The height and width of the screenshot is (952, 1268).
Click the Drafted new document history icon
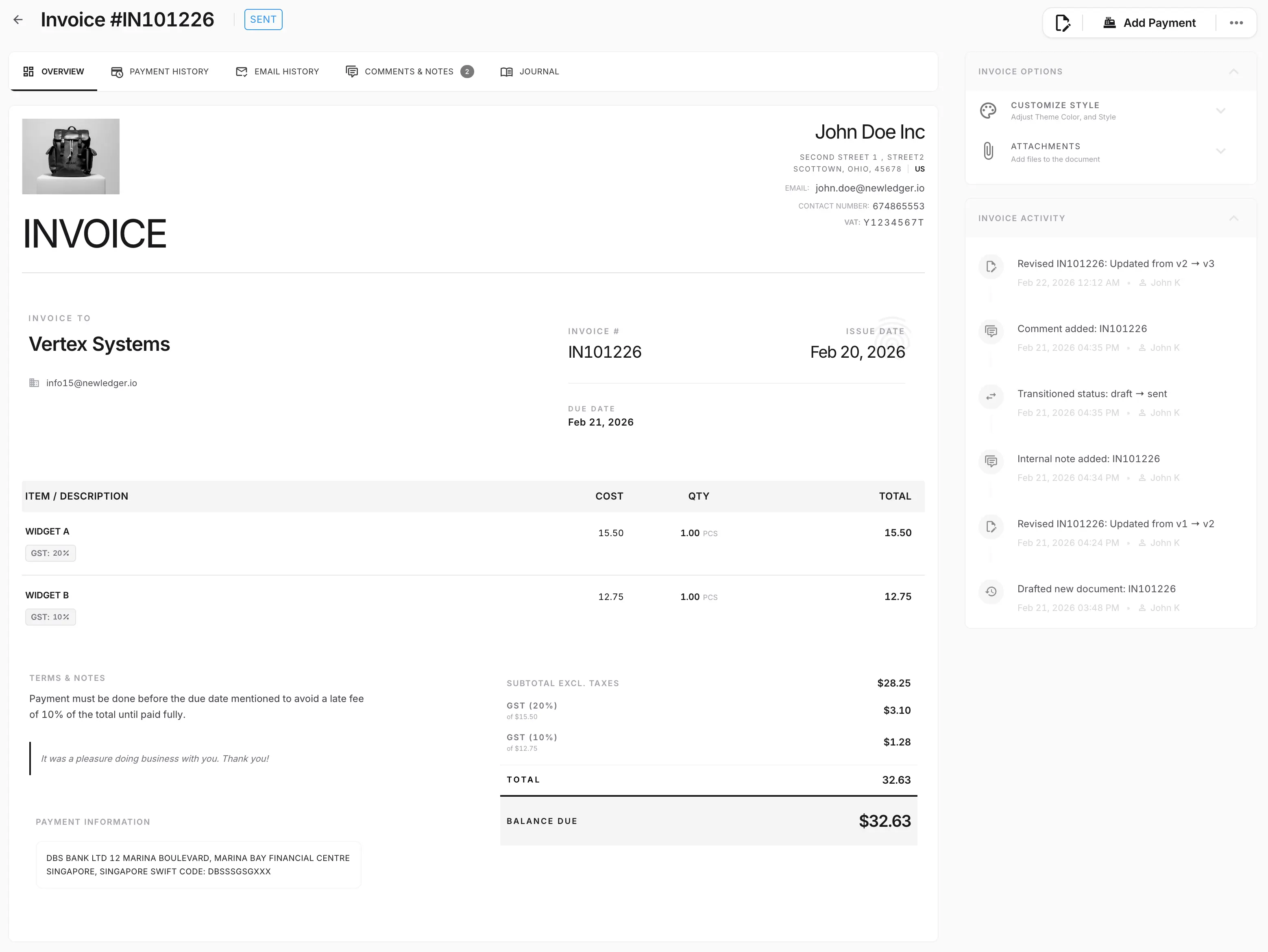(991, 591)
